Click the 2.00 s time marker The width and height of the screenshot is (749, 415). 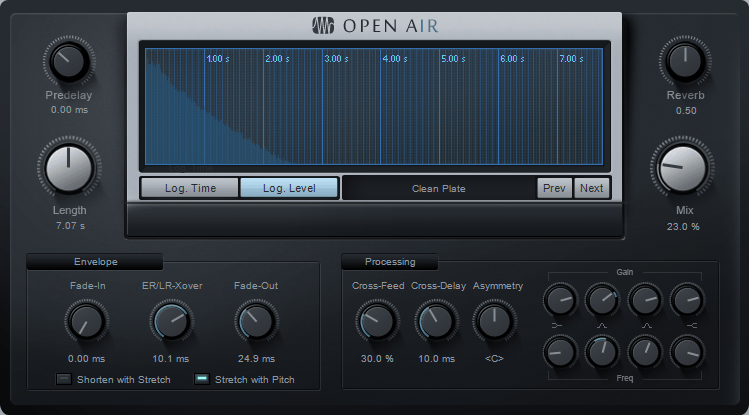click(x=277, y=59)
